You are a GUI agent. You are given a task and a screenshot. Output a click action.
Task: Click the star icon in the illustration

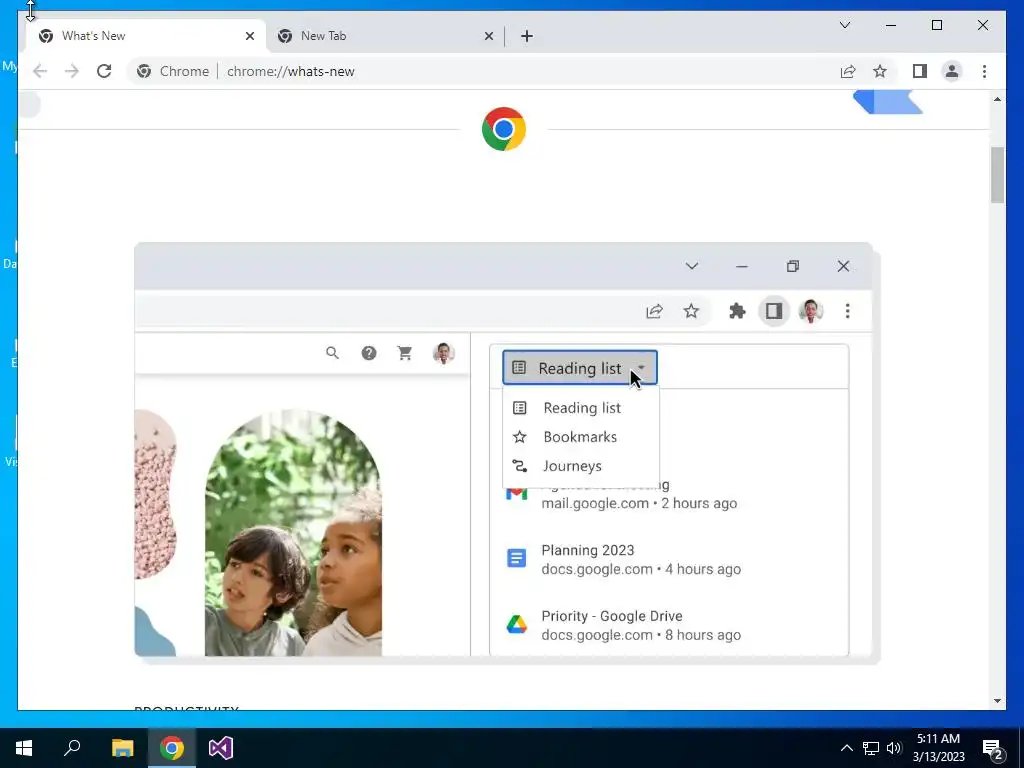tap(691, 312)
